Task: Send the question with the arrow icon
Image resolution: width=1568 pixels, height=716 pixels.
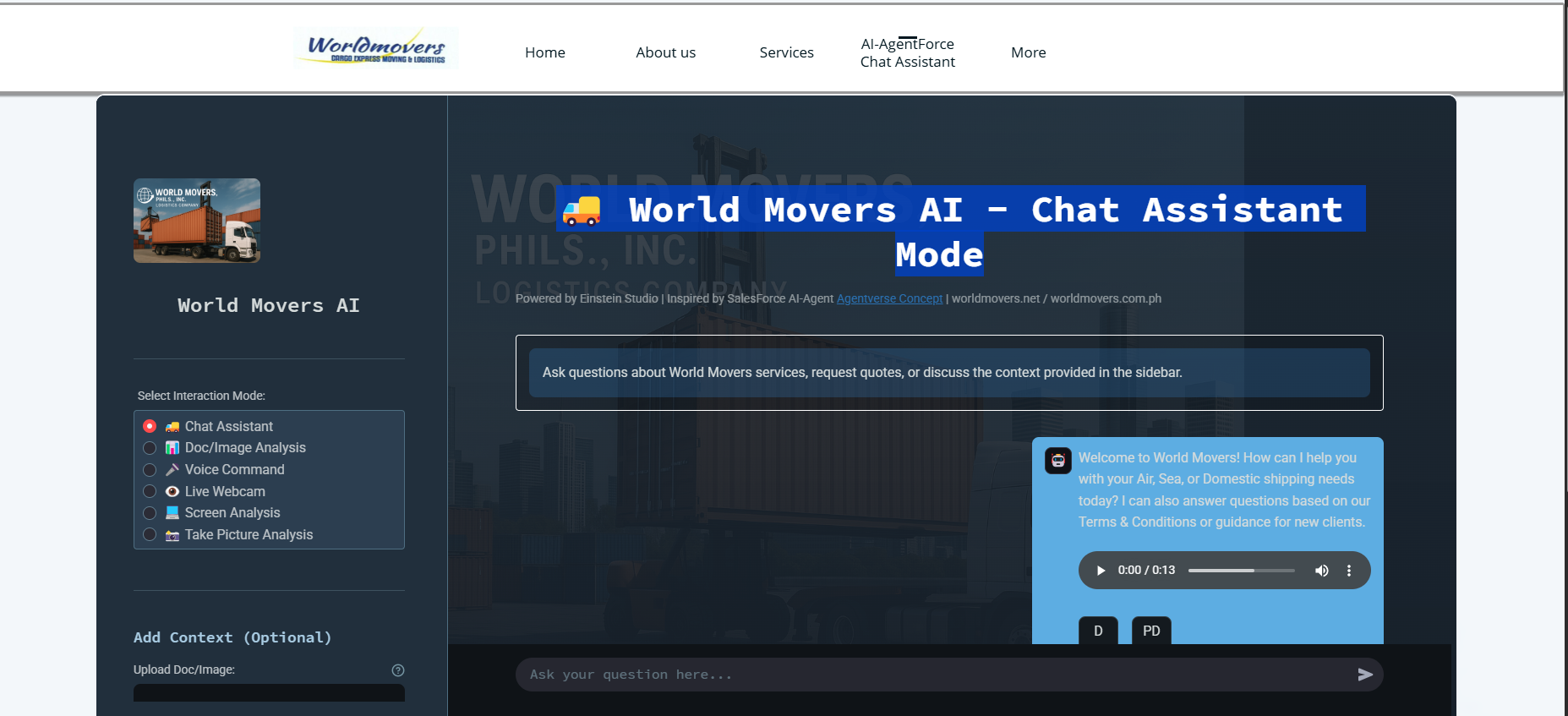Action: point(1365,675)
